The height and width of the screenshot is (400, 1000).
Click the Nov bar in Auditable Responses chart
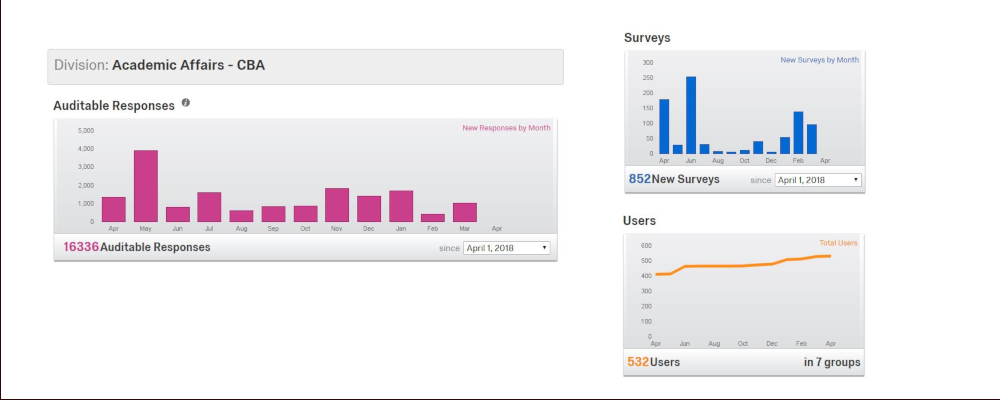[x=337, y=205]
